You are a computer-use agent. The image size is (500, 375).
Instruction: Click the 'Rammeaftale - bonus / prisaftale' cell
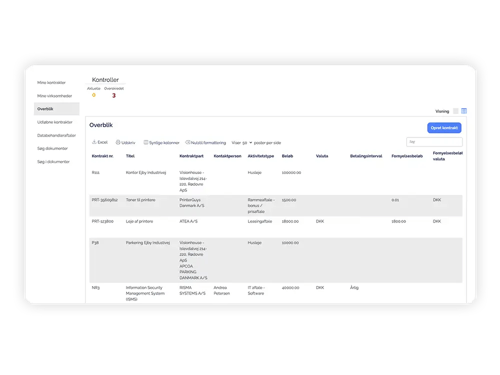pyautogui.click(x=261, y=206)
